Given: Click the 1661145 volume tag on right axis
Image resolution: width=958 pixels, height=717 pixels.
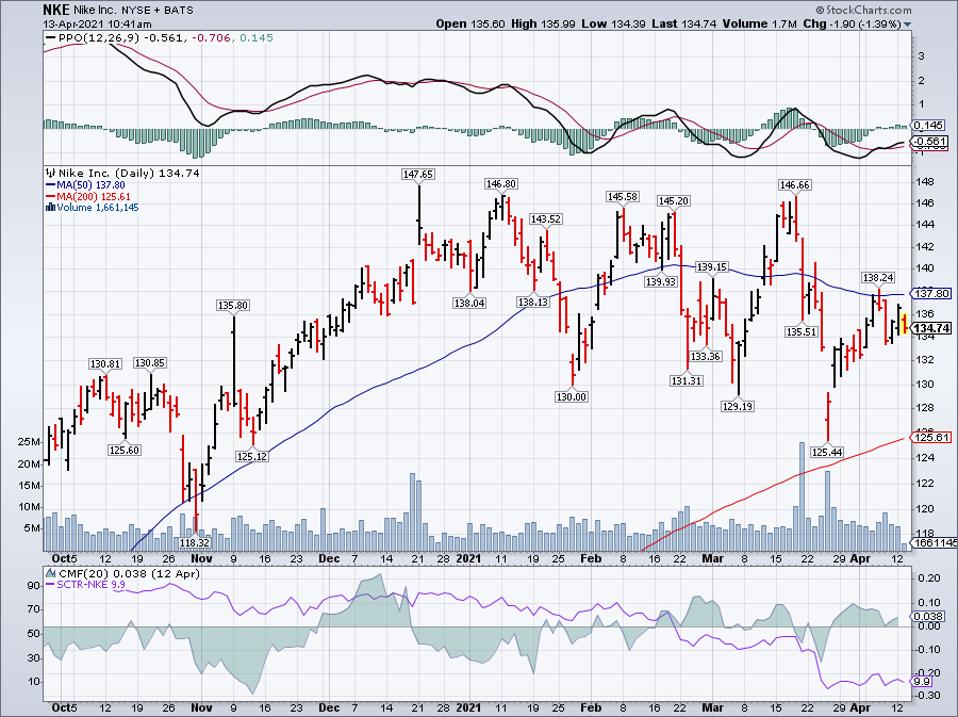Looking at the screenshot, I should [x=932, y=542].
